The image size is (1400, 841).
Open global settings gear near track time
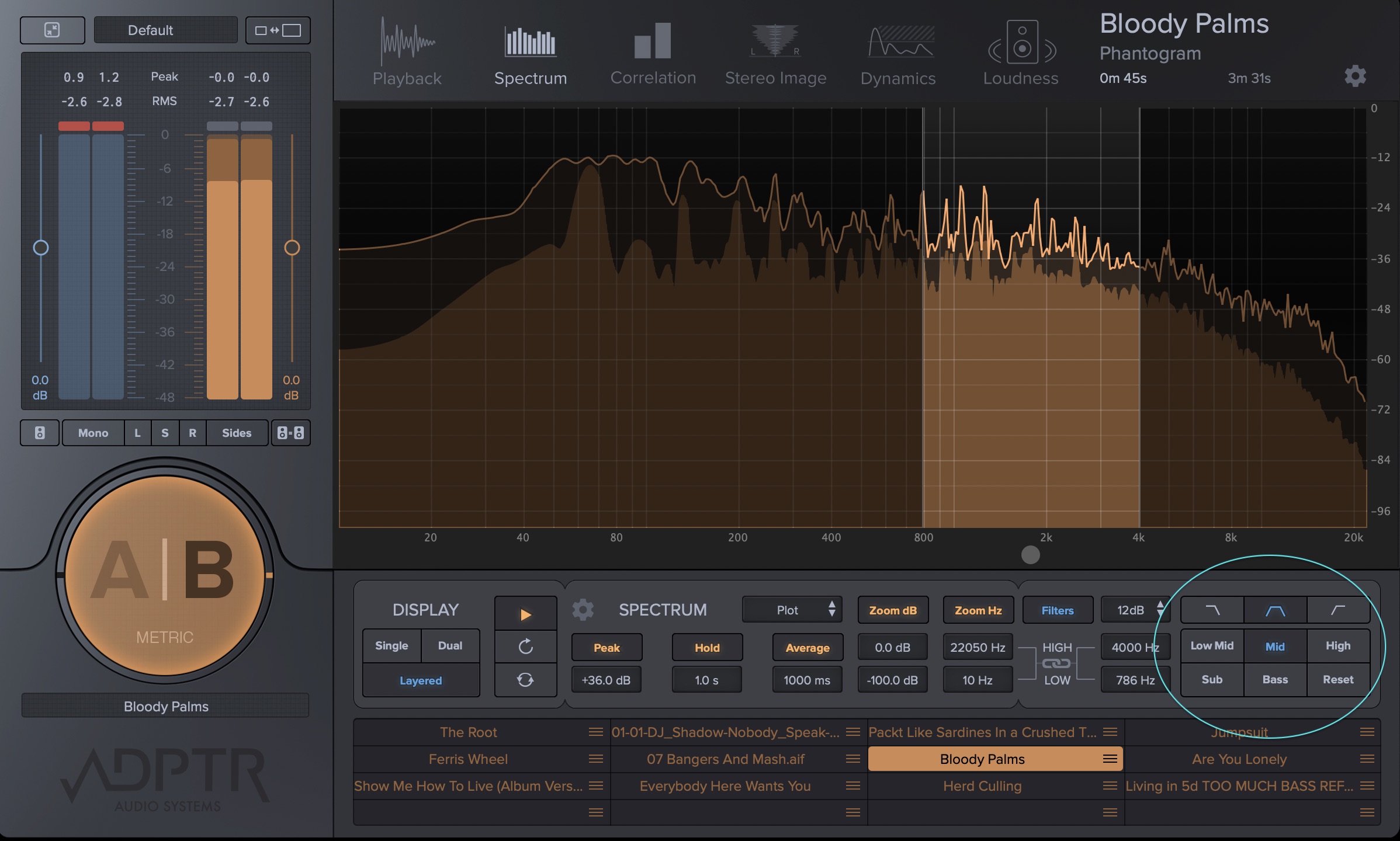point(1355,76)
